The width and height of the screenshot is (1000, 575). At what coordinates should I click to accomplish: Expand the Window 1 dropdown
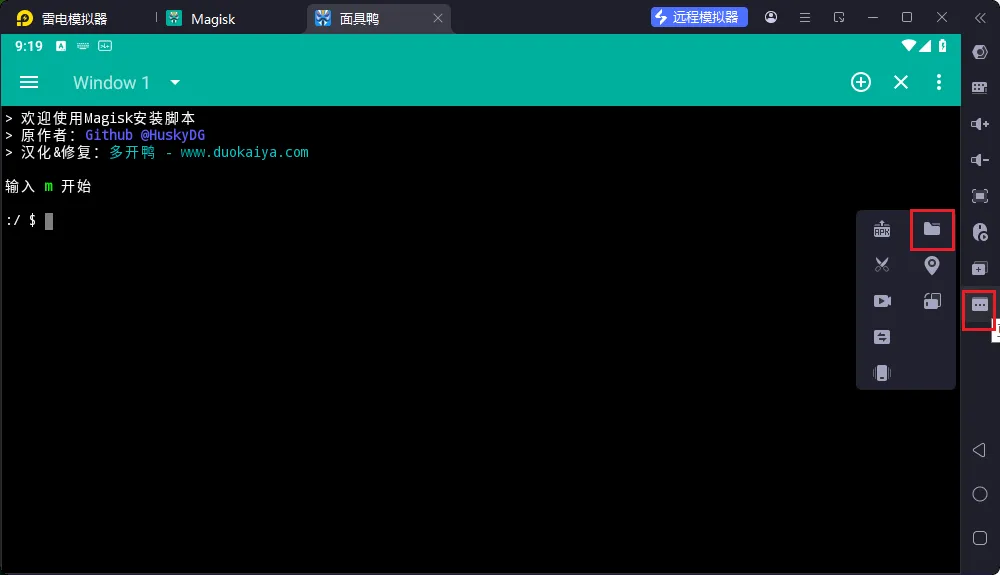(175, 82)
